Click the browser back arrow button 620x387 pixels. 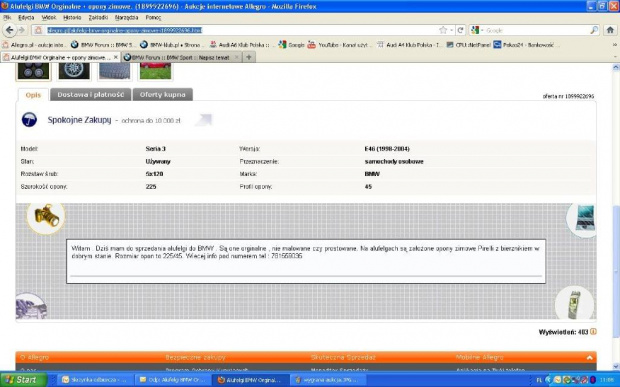point(9,30)
